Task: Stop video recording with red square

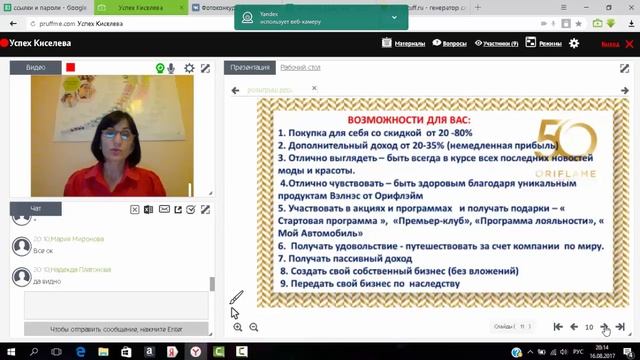Action: click(71, 67)
